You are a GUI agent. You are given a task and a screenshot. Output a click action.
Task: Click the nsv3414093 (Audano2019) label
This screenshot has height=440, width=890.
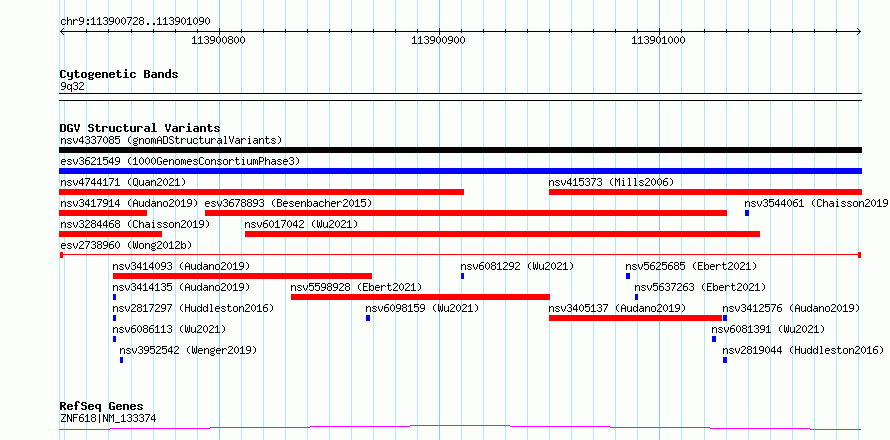tap(181, 266)
